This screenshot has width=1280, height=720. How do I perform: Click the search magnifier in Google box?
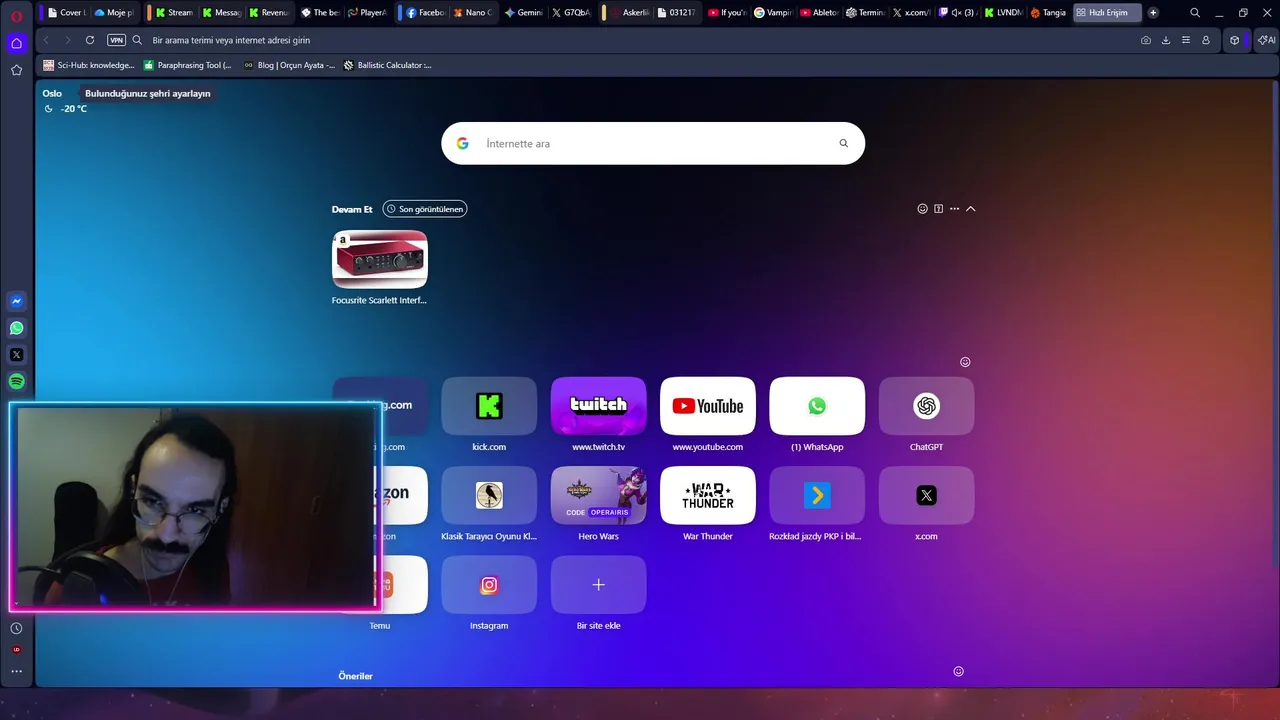pos(843,143)
